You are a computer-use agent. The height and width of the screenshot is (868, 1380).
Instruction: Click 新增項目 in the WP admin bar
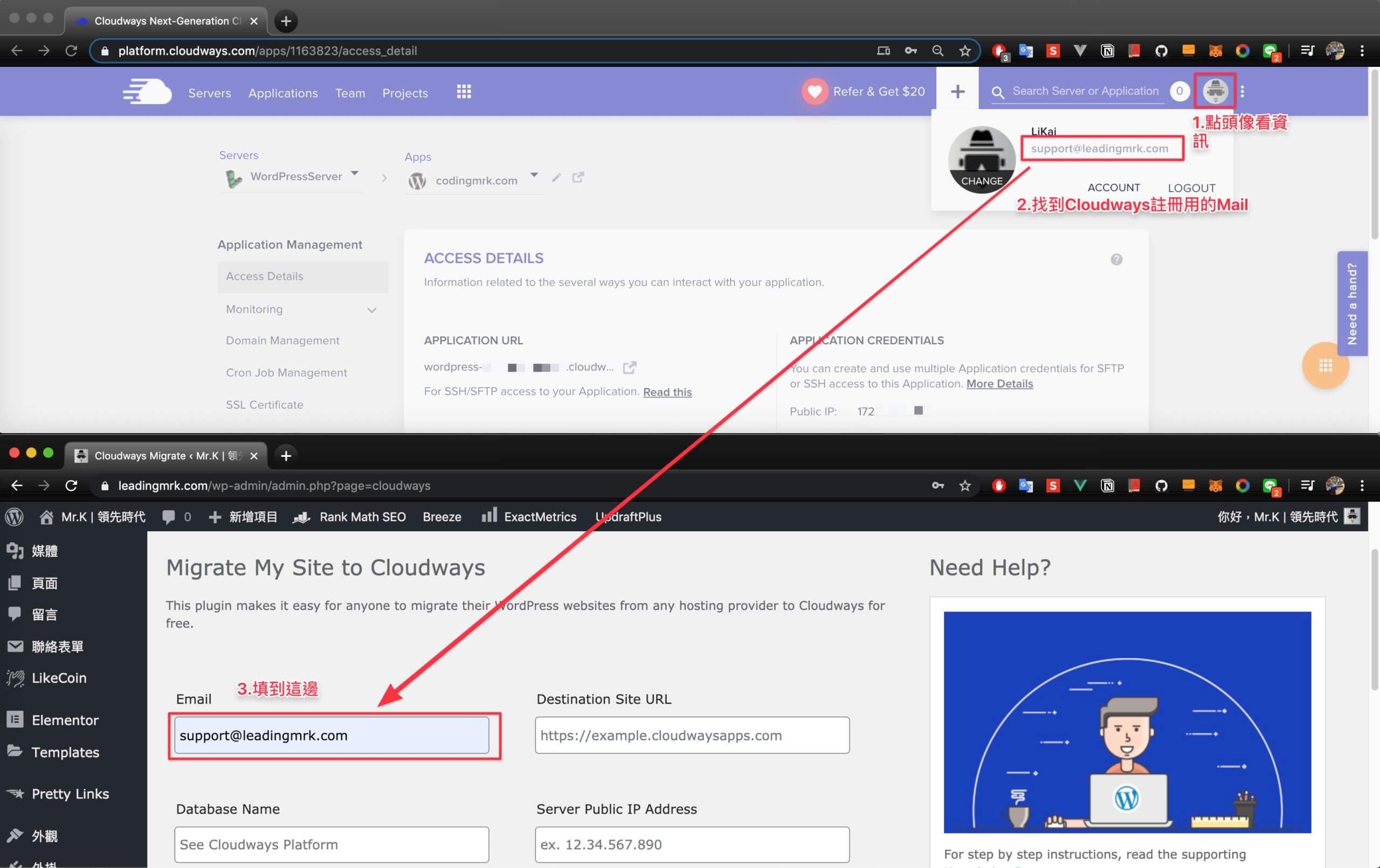243,517
